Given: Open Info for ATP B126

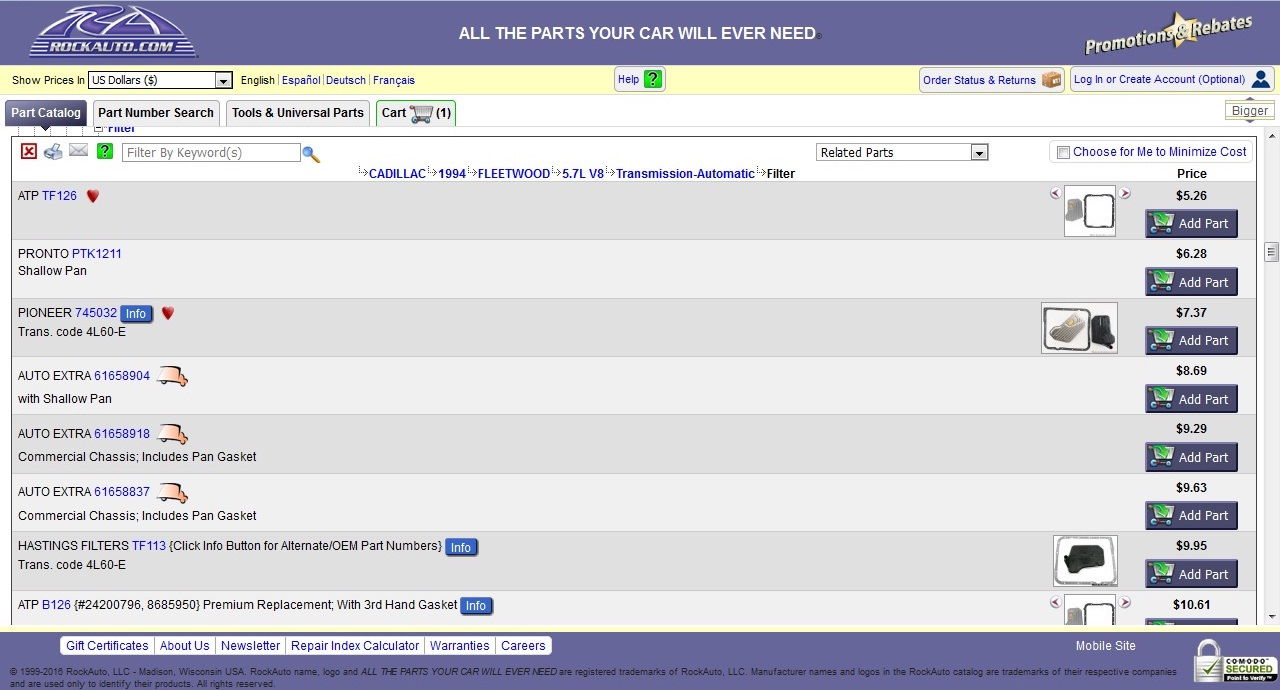Looking at the screenshot, I should [x=476, y=606].
